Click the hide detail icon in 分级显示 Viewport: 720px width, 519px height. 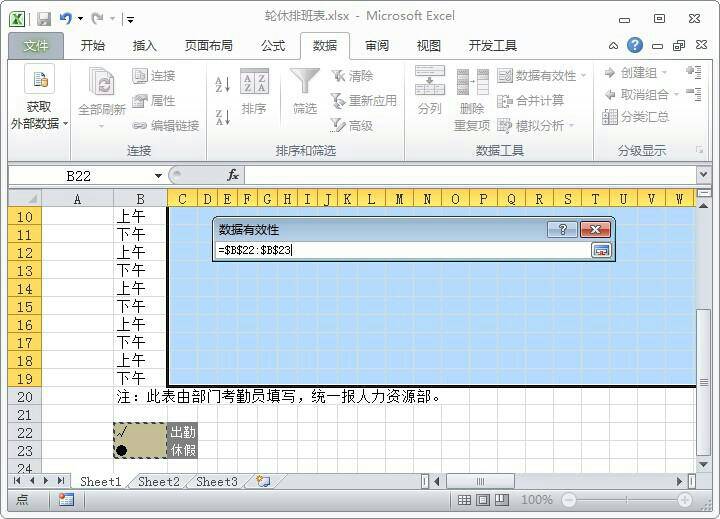pos(693,94)
